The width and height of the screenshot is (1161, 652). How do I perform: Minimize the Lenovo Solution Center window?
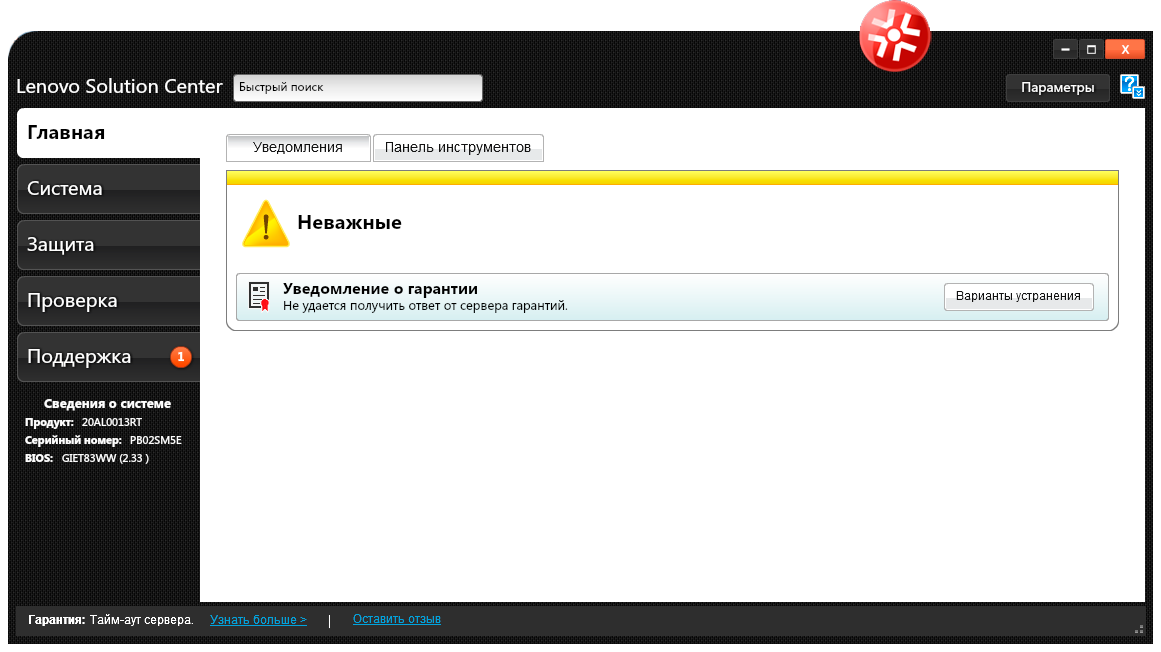pyautogui.click(x=1065, y=50)
